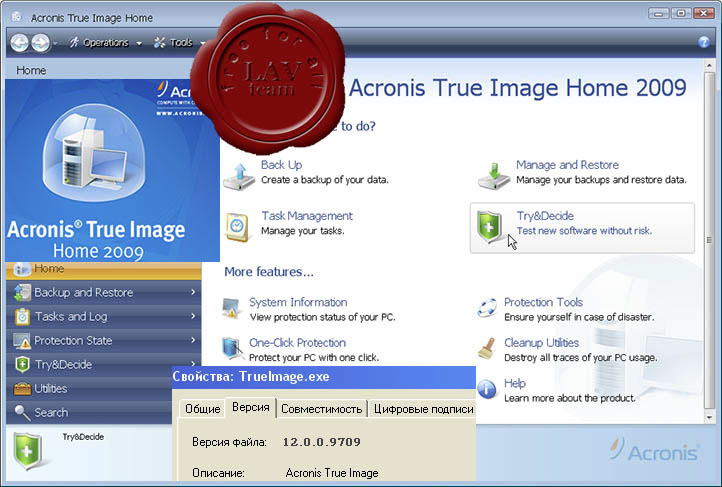The height and width of the screenshot is (487, 722).
Task: Click the Protection Tools lifebuoy icon
Action: tap(487, 308)
